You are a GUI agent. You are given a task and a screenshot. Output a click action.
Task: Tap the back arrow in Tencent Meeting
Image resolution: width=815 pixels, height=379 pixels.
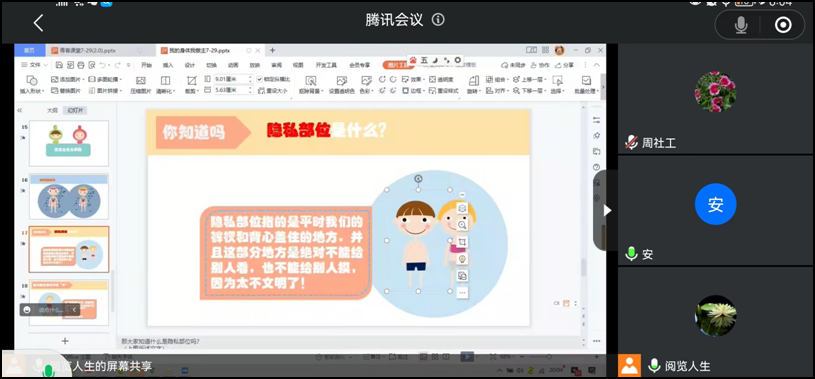pyautogui.click(x=38, y=23)
